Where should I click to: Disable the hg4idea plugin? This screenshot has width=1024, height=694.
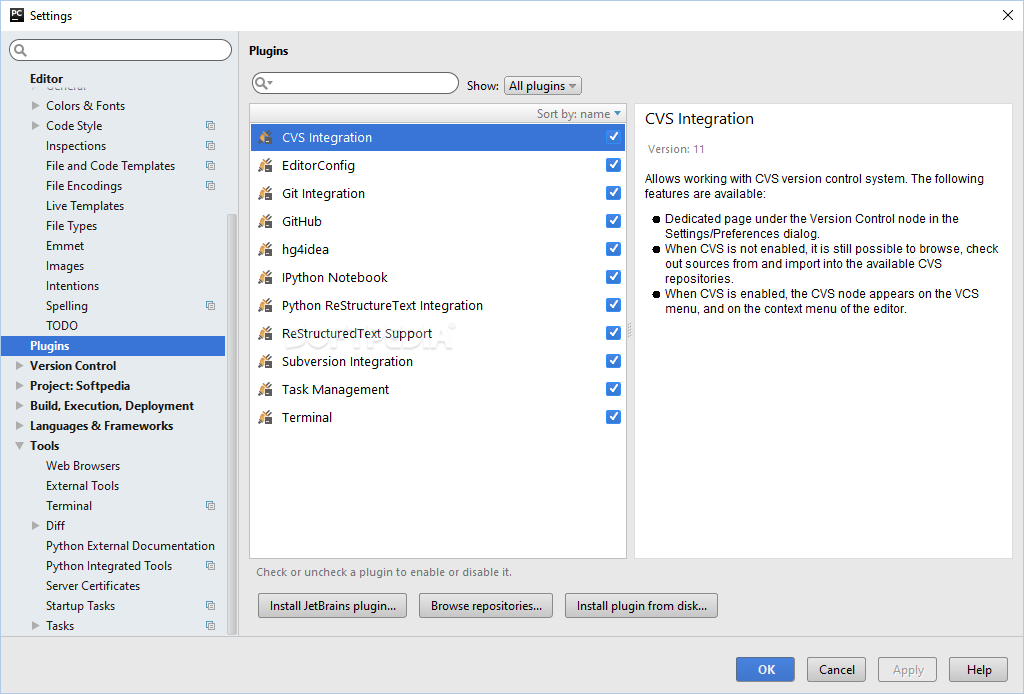point(613,249)
